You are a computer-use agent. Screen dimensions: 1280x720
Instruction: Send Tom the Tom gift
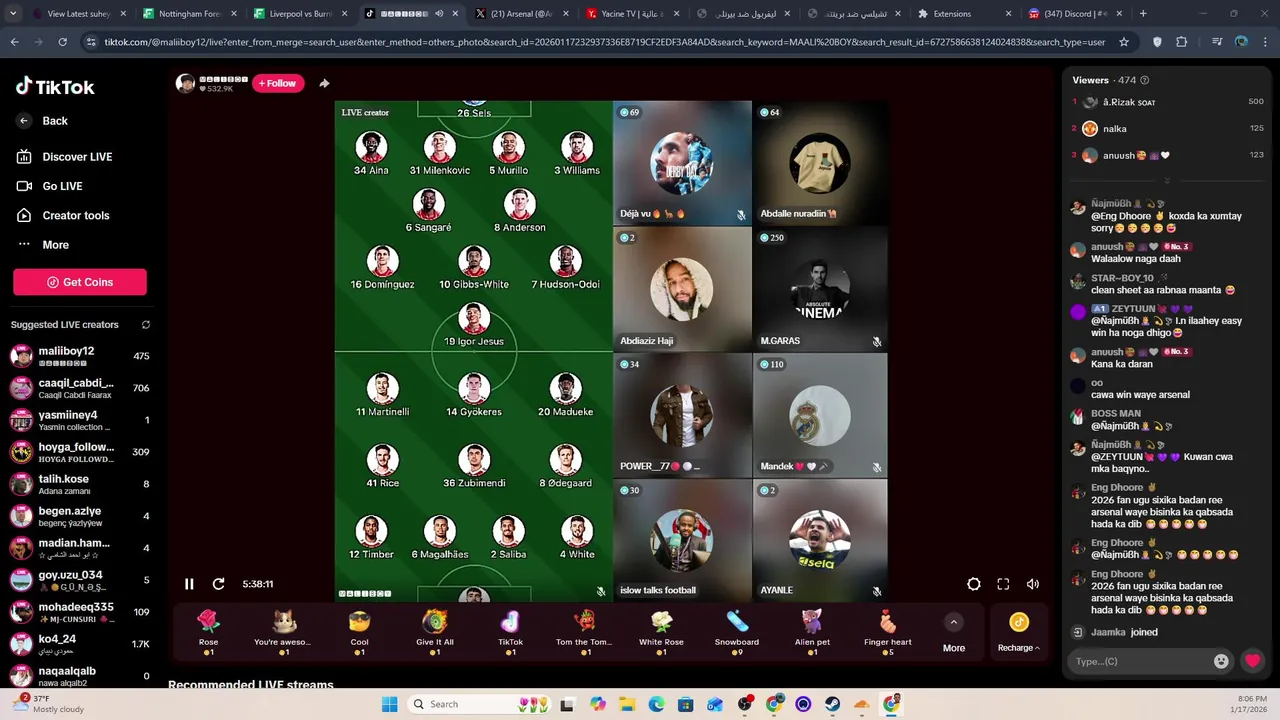pos(586,632)
